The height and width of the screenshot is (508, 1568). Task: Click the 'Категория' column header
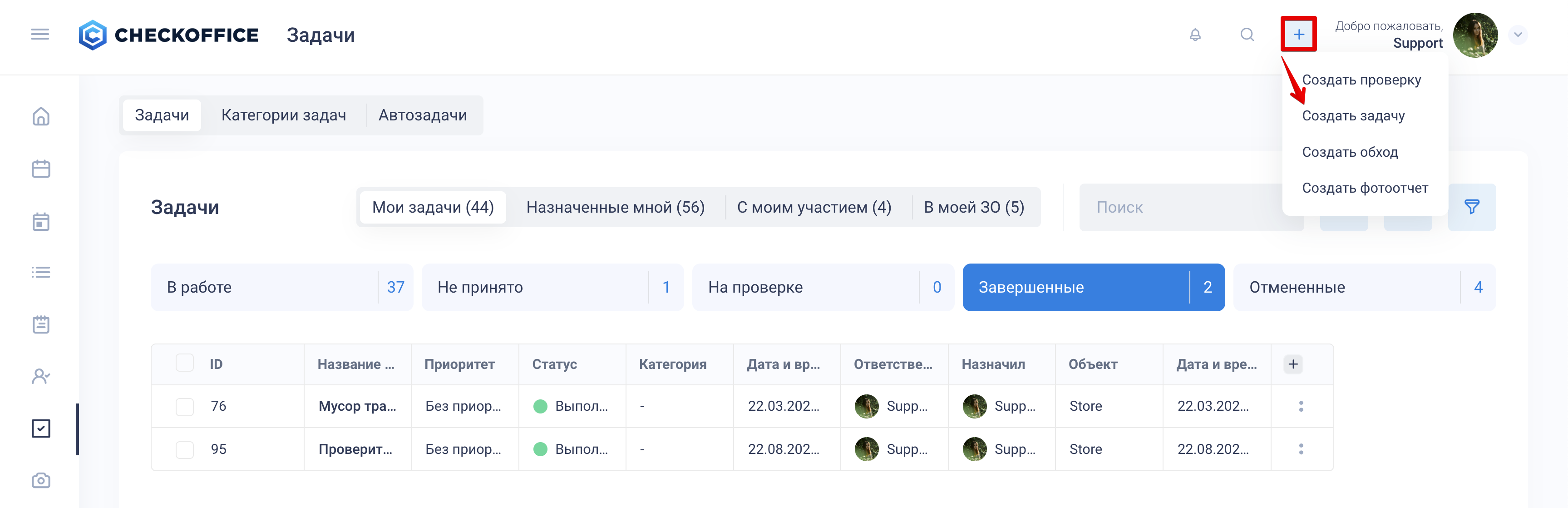[673, 364]
